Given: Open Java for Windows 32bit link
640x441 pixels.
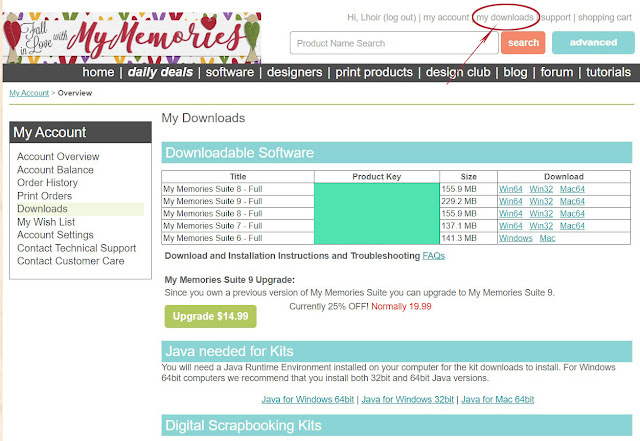Looking at the screenshot, I should (407, 399).
